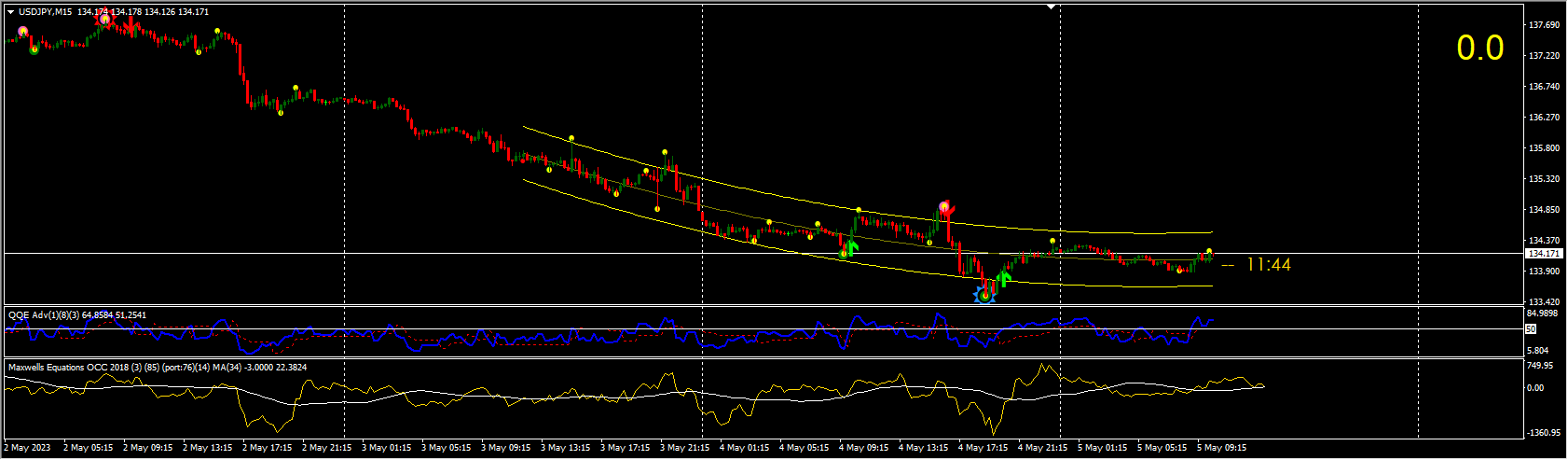Click the 2 May 2023 date axis label

[x=28, y=448]
